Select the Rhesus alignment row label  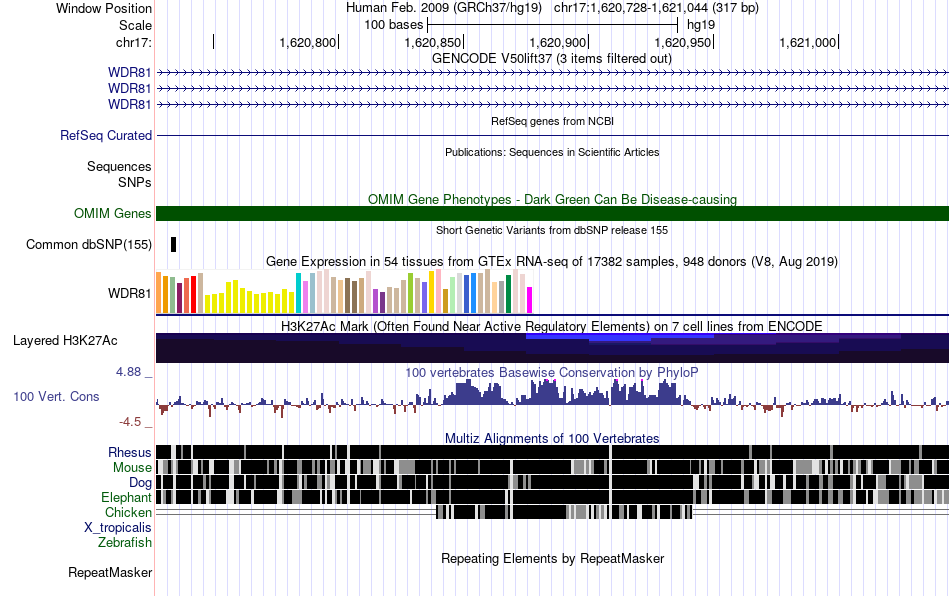click(x=130, y=452)
